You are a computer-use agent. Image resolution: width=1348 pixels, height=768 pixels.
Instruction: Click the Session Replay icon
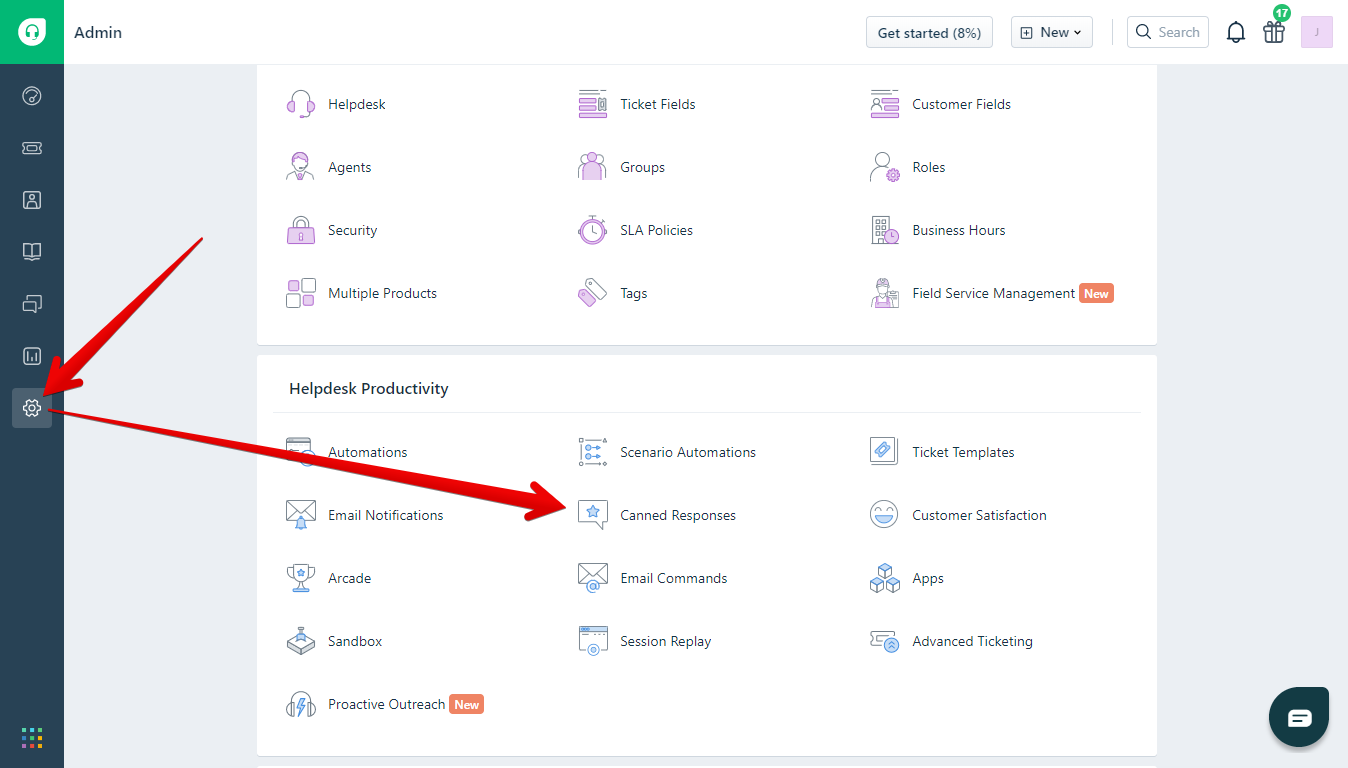click(x=593, y=641)
